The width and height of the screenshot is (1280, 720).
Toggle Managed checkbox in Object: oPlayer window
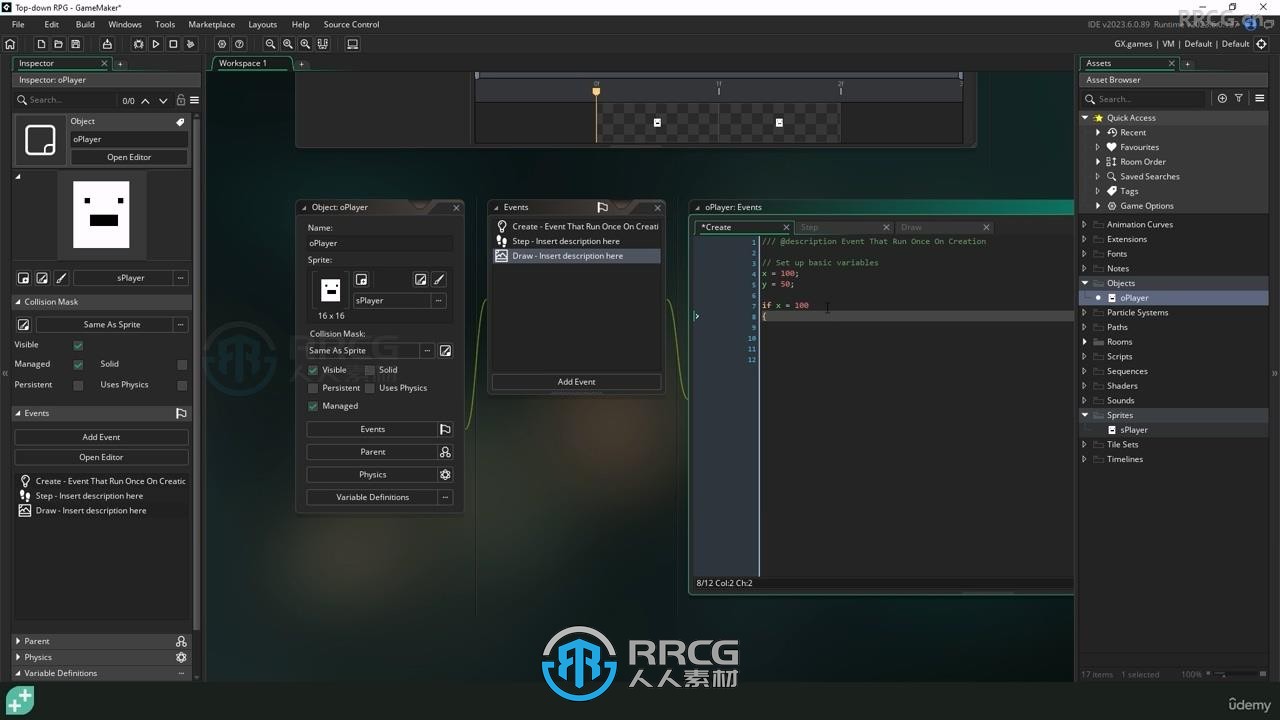coord(313,406)
